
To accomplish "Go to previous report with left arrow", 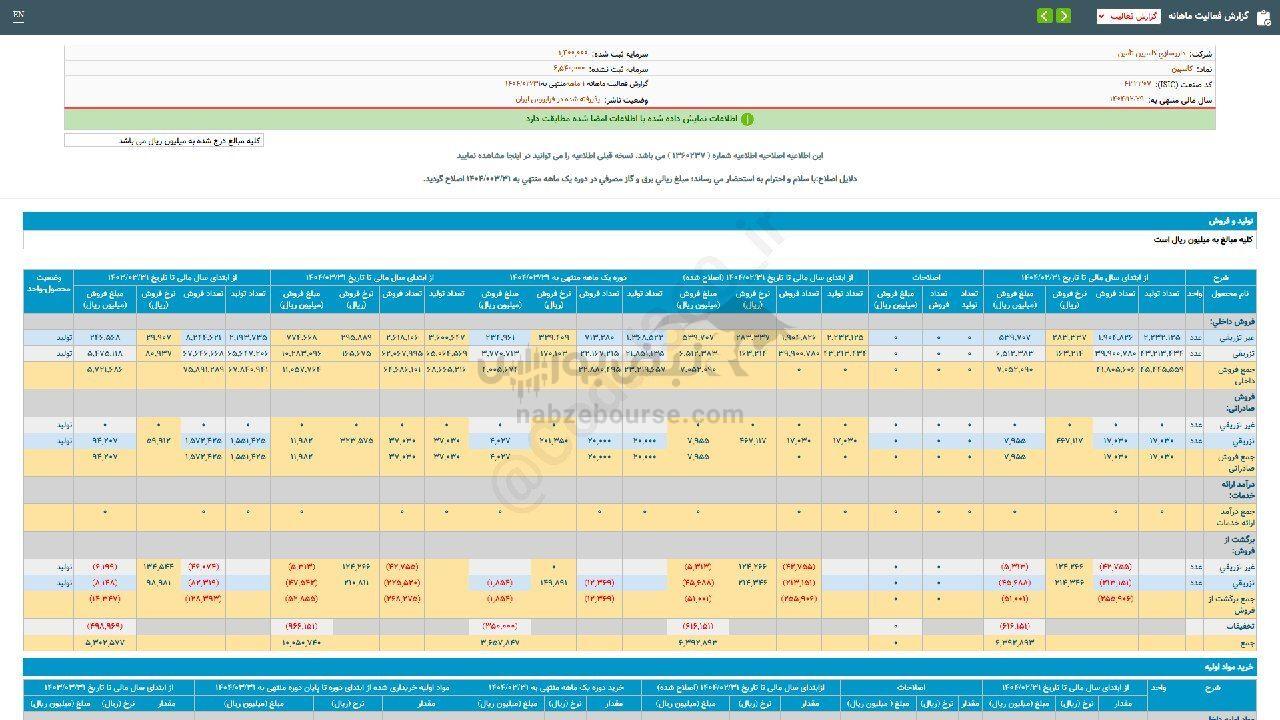I will click(x=1045, y=16).
